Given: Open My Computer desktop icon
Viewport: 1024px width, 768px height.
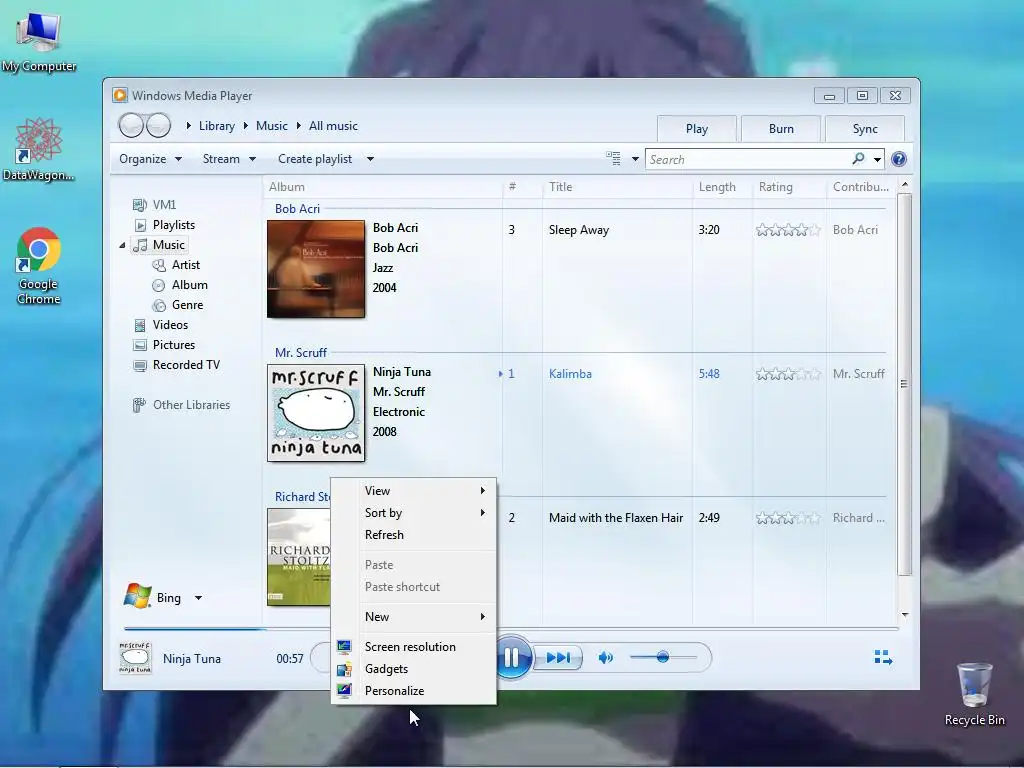Looking at the screenshot, I should (x=39, y=43).
